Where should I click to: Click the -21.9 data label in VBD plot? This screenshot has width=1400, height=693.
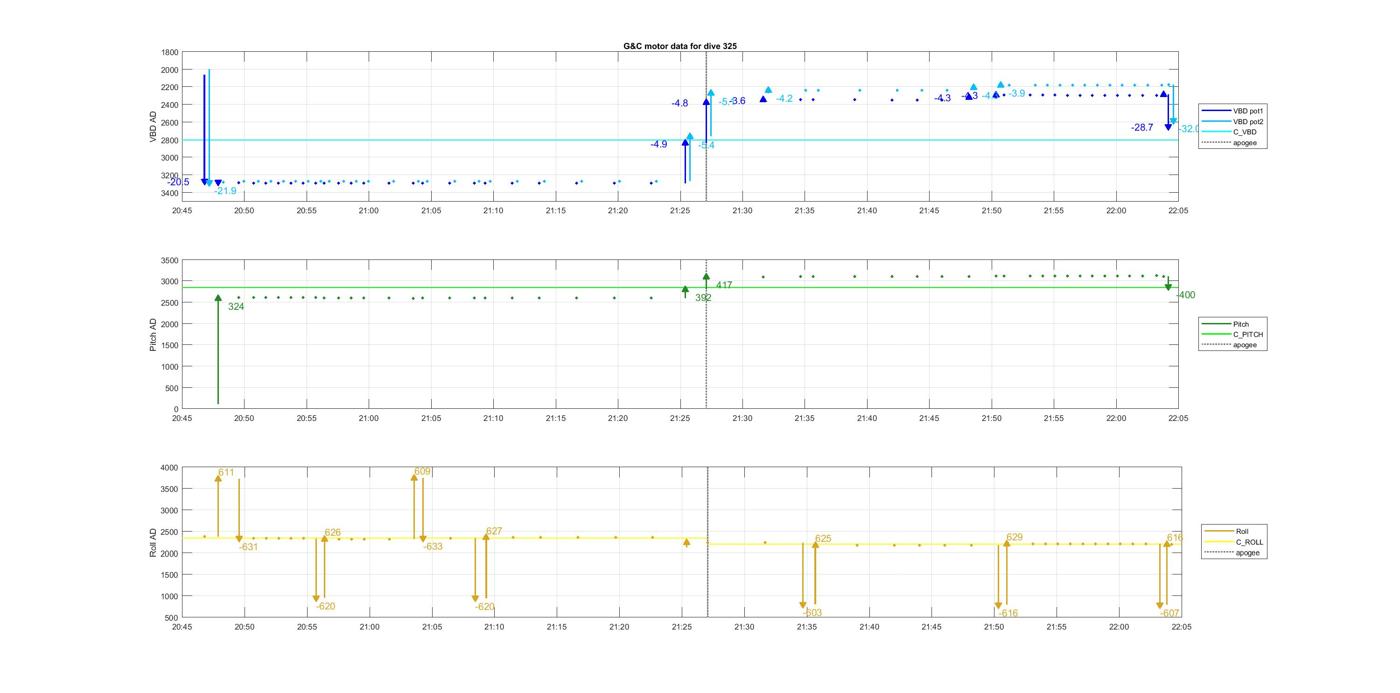pyautogui.click(x=226, y=191)
